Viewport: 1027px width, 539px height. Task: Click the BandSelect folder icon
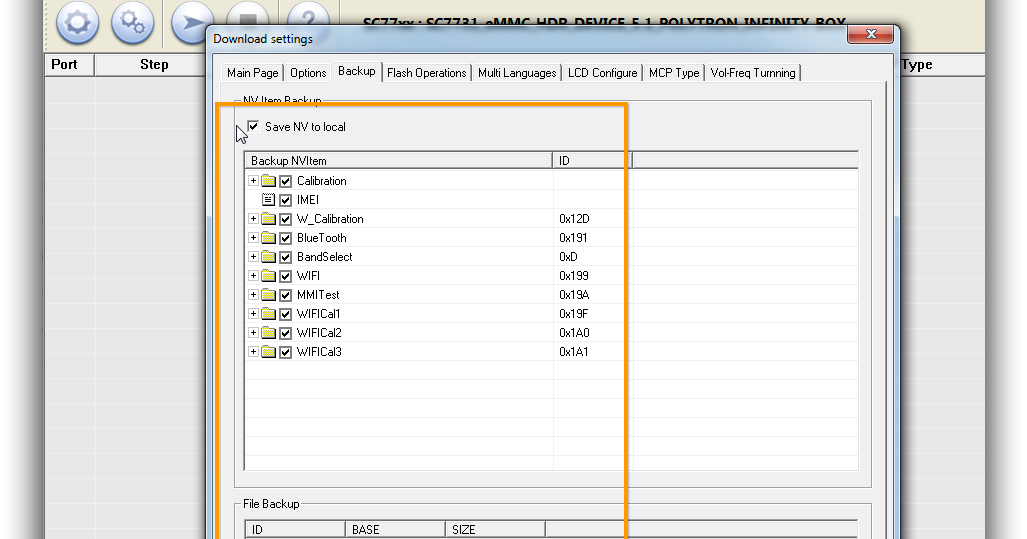(269, 257)
